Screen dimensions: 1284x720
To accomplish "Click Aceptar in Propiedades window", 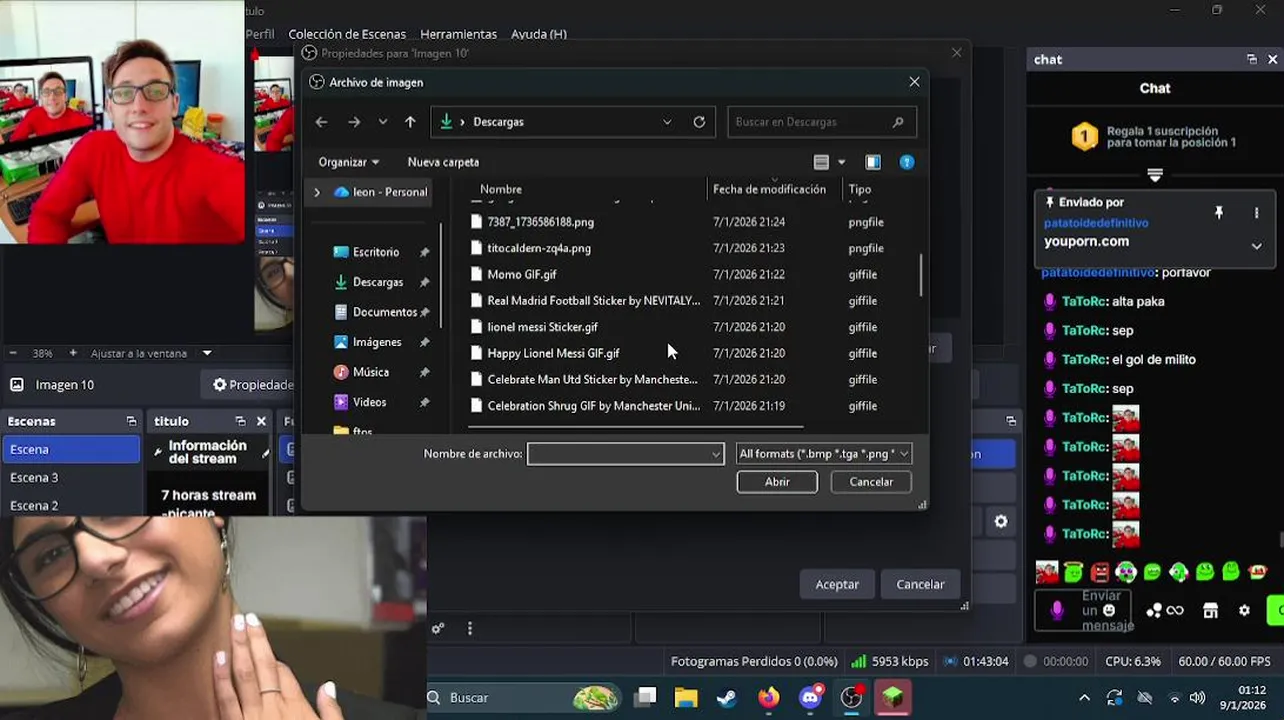I will pos(837,584).
